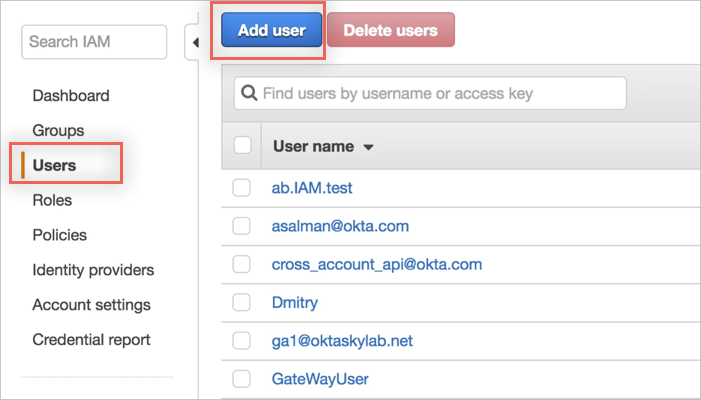
Task: Open the Roles section
Action: pyautogui.click(x=52, y=200)
